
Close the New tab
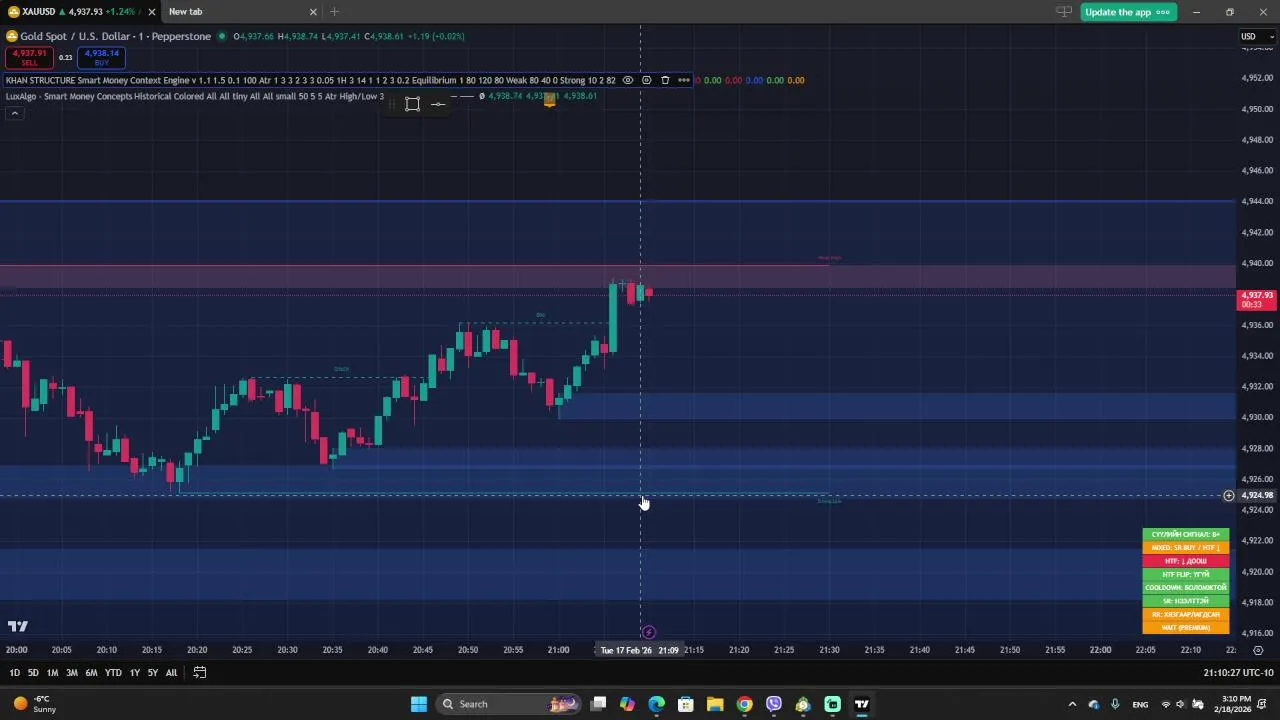click(313, 12)
